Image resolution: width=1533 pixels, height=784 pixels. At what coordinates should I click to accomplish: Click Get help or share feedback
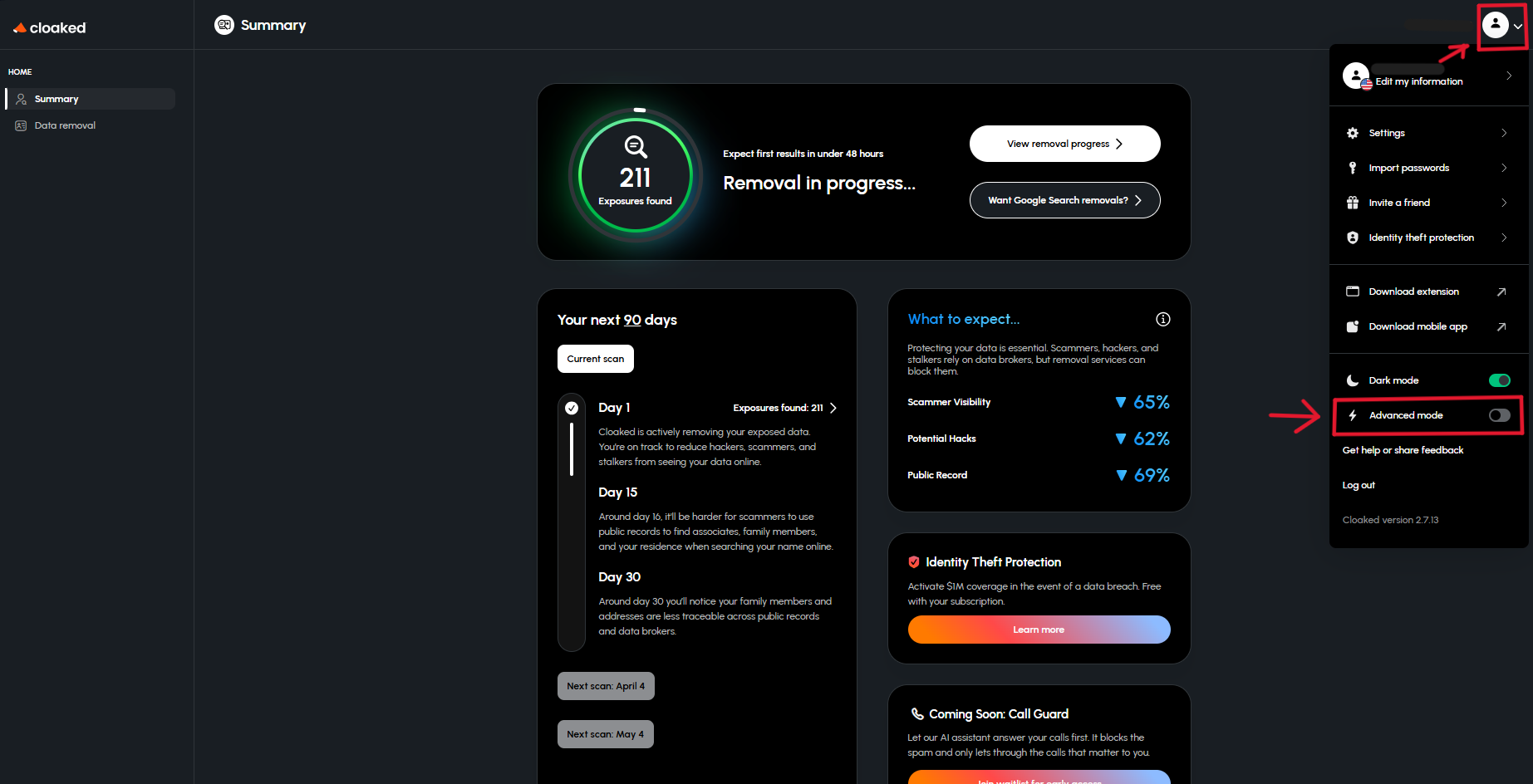[x=1403, y=450]
